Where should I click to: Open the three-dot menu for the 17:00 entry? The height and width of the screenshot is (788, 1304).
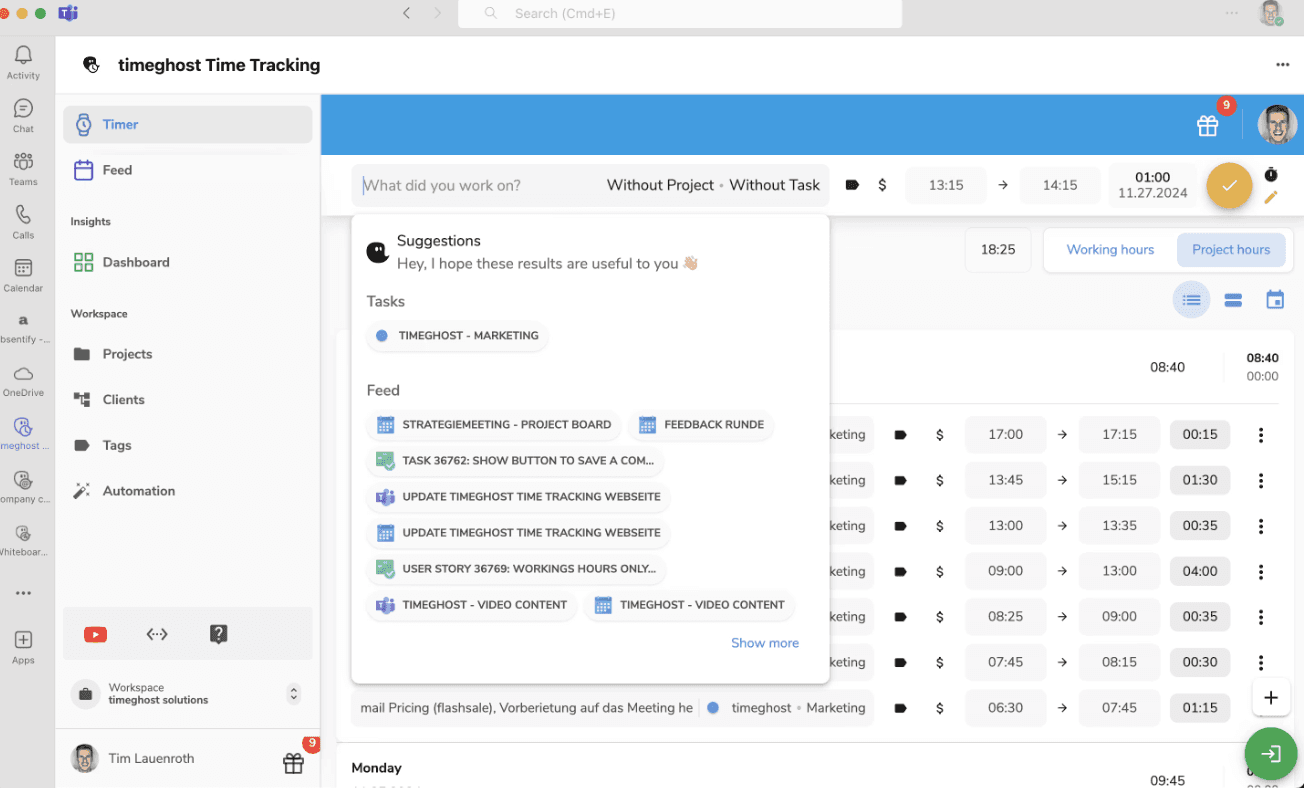coord(1261,435)
